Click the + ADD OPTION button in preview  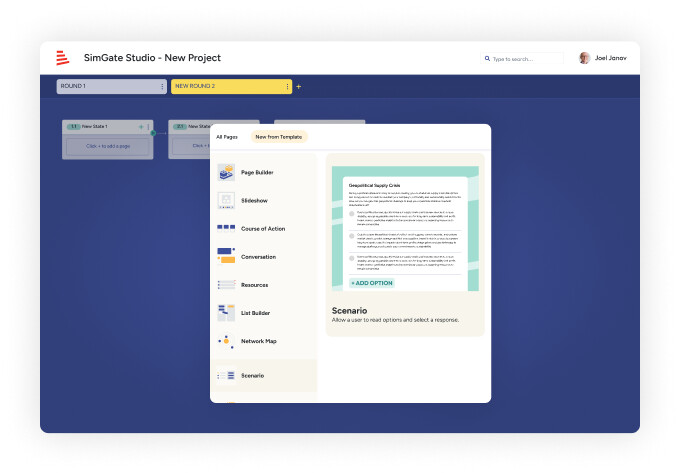pos(372,283)
